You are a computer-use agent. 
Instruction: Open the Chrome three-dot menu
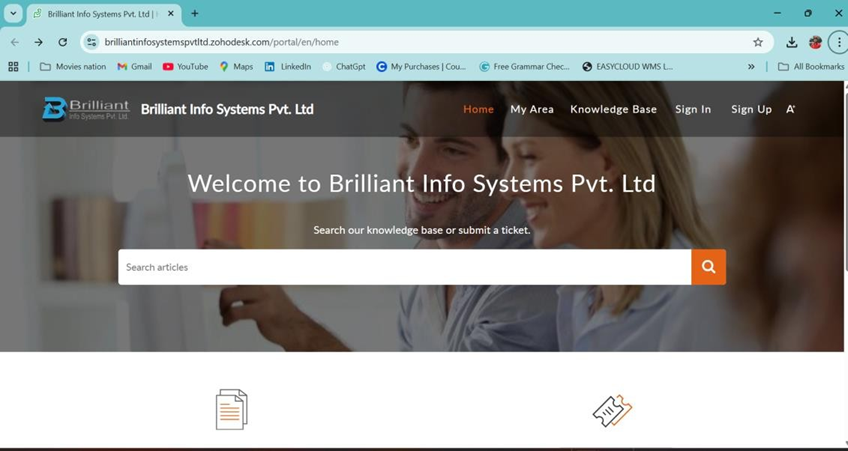click(838, 42)
